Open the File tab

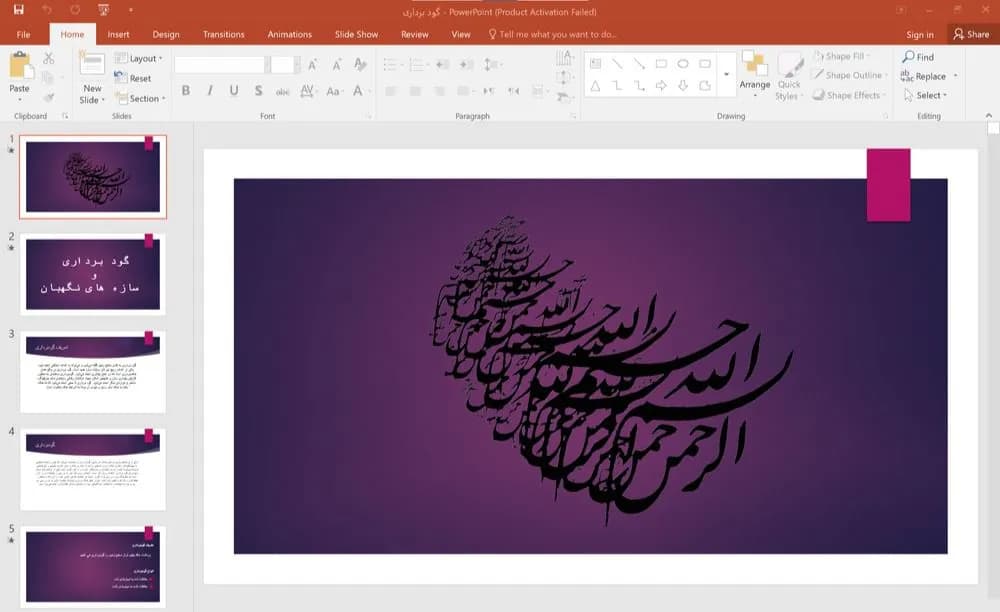[x=24, y=34]
